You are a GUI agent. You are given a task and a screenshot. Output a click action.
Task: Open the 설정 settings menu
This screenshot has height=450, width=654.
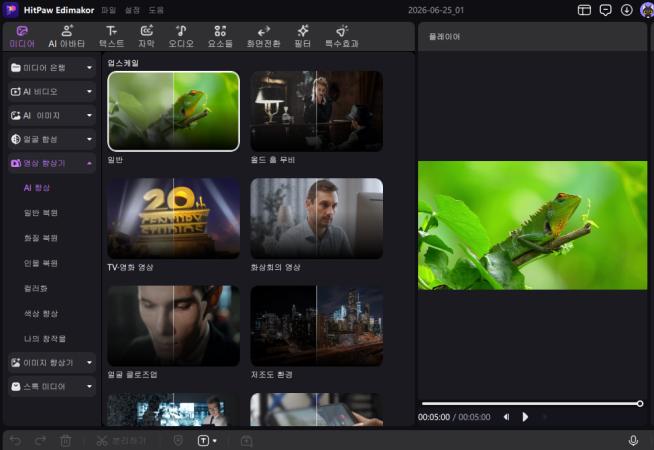click(x=132, y=10)
